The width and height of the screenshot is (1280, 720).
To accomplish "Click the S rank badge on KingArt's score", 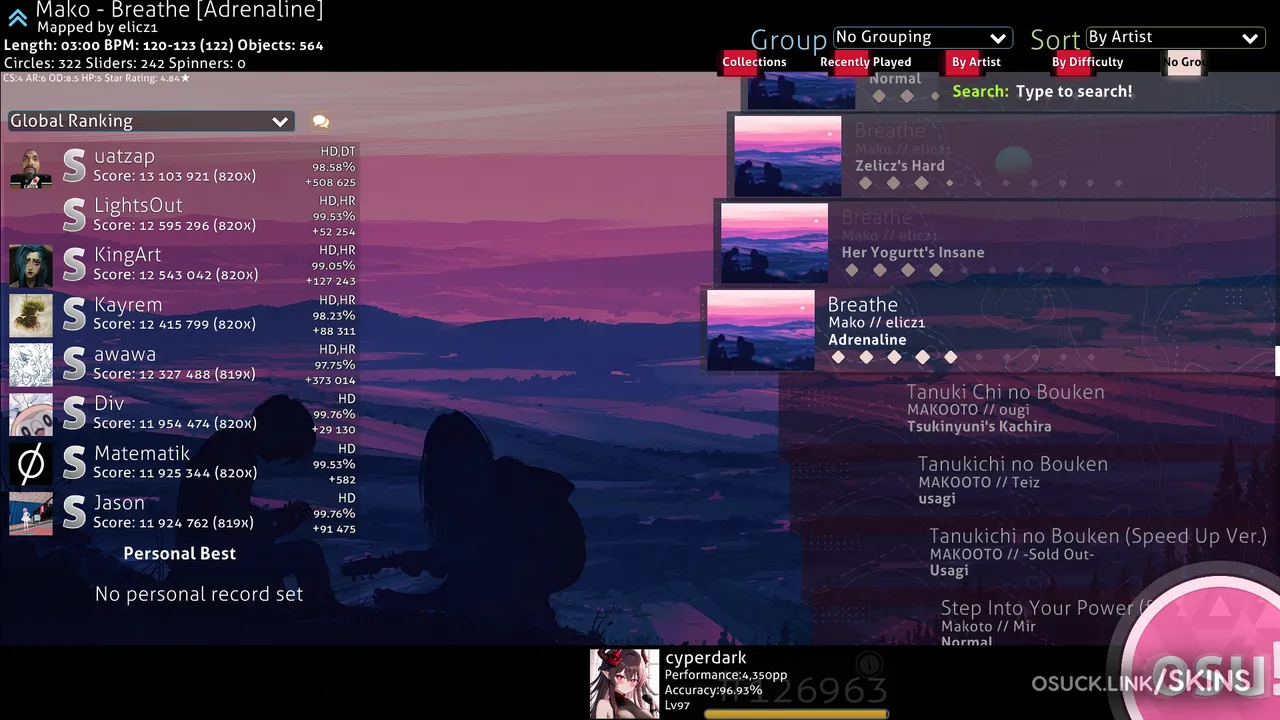I will tap(74, 265).
